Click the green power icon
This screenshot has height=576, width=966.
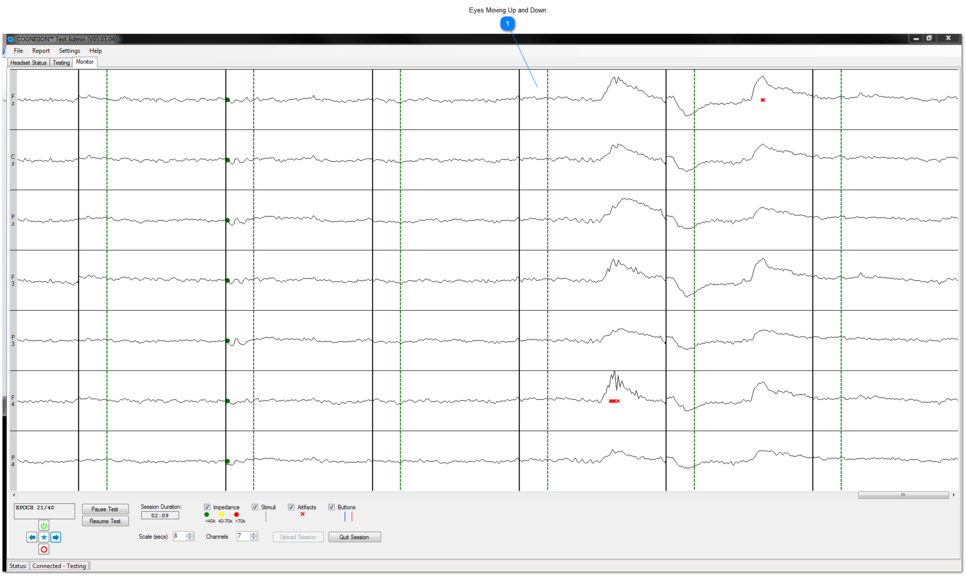pos(44,526)
